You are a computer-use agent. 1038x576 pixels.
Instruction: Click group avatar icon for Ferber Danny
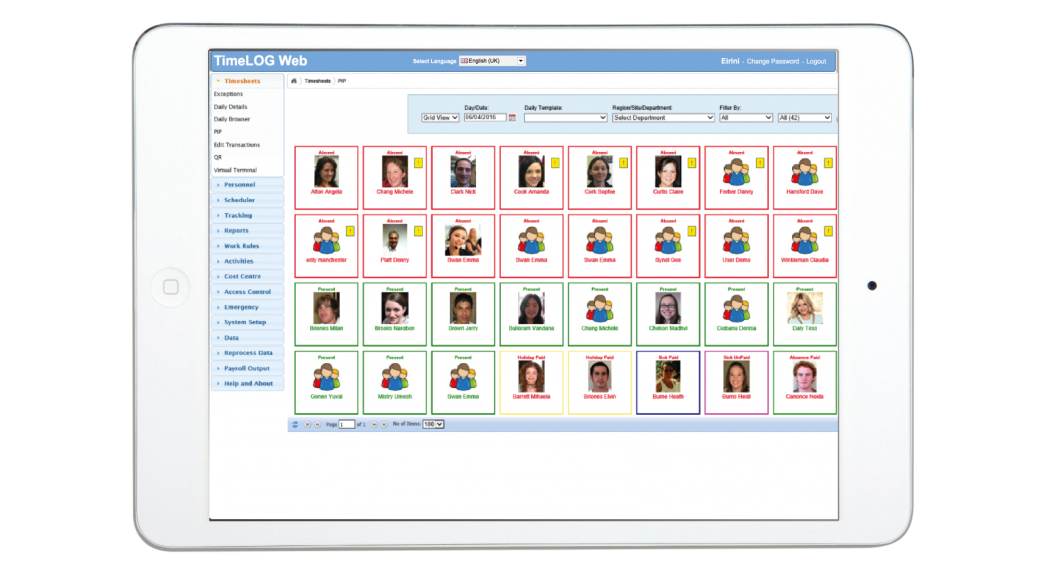[x=736, y=171]
